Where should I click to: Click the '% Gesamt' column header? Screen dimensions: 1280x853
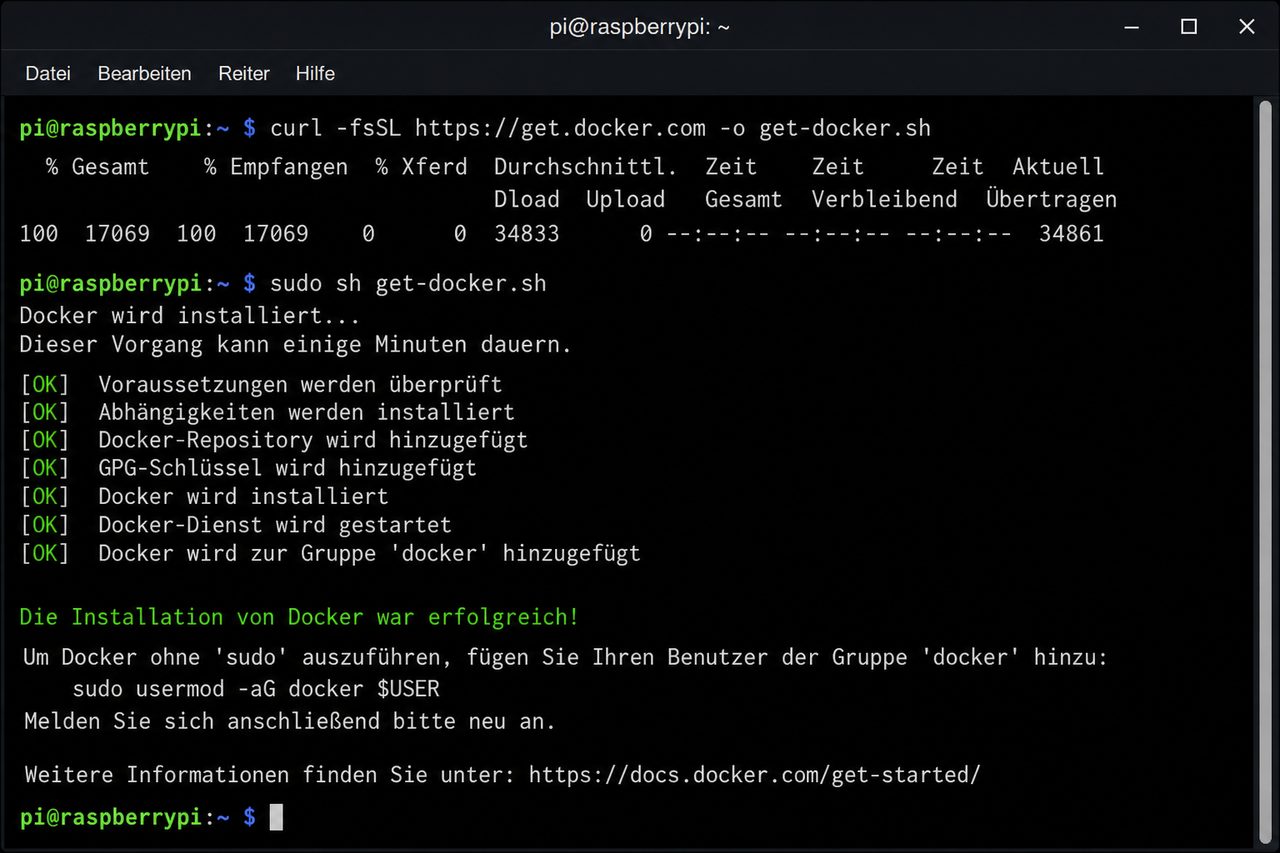pyautogui.click(x=98, y=166)
